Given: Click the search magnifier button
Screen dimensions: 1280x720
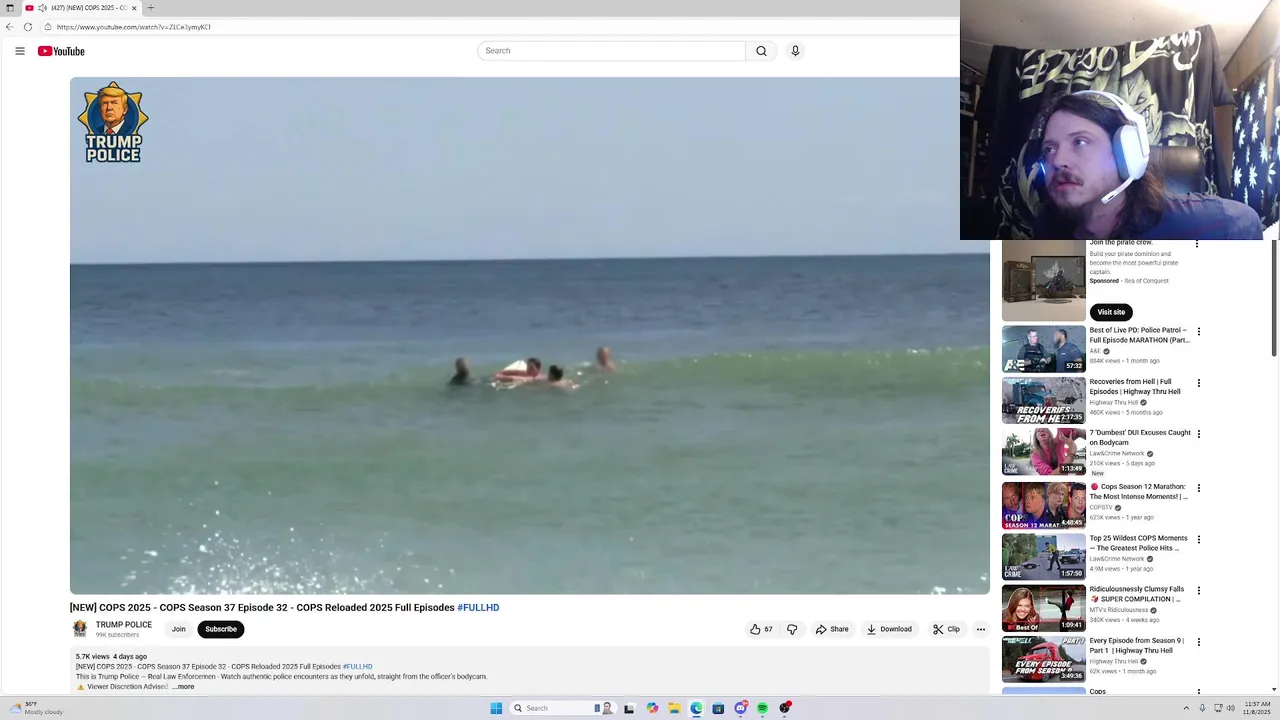Looking at the screenshot, I should (x=761, y=51).
